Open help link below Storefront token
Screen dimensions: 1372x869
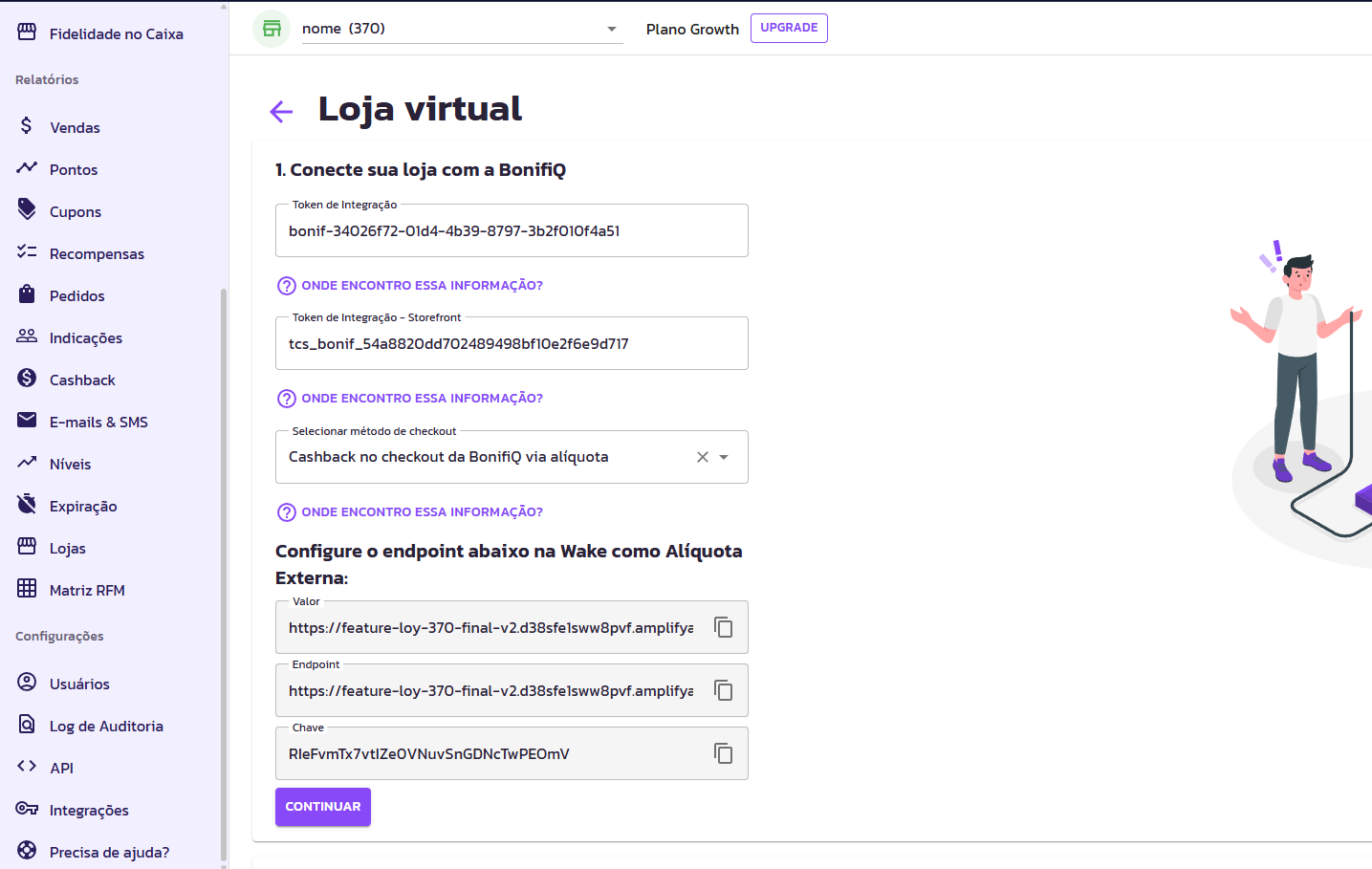[410, 398]
